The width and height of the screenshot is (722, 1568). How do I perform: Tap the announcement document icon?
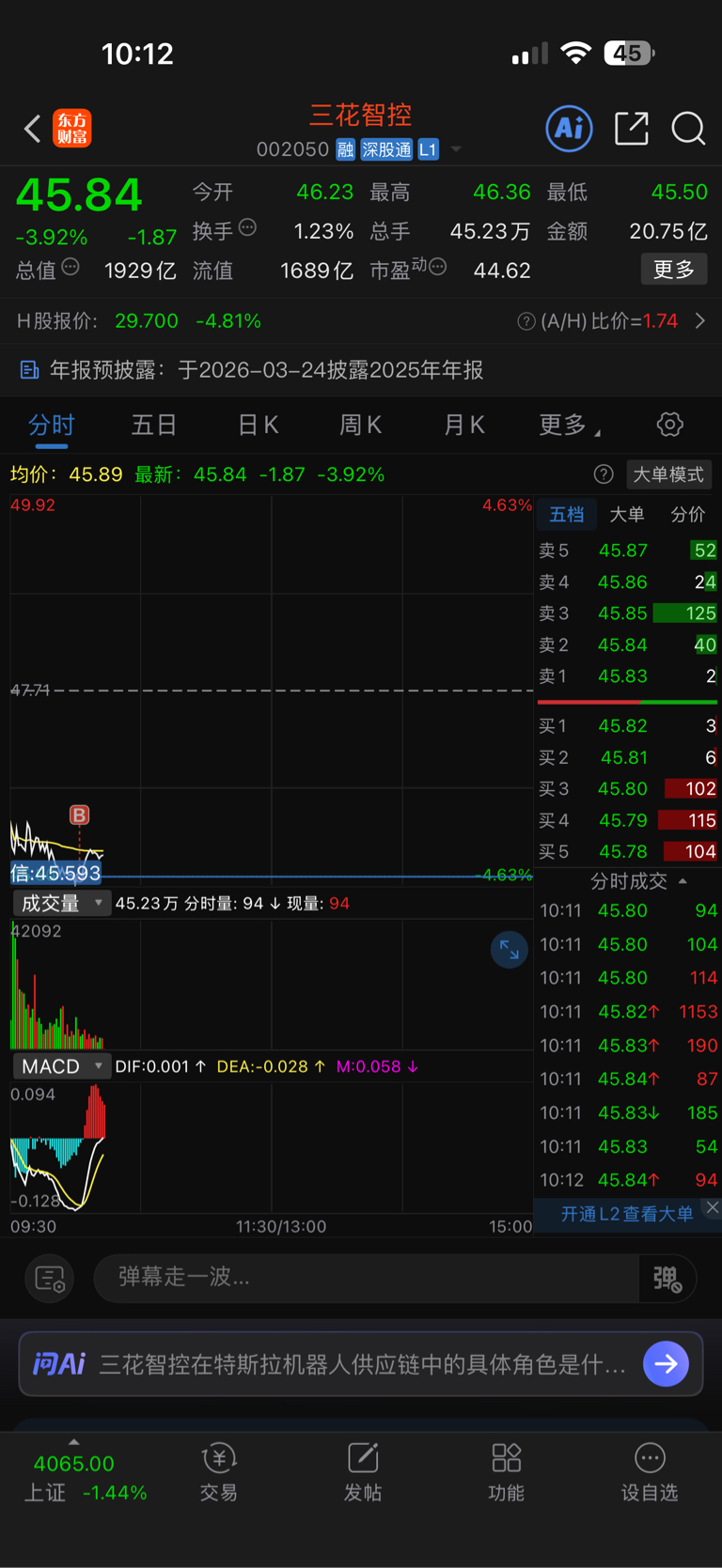tap(29, 369)
